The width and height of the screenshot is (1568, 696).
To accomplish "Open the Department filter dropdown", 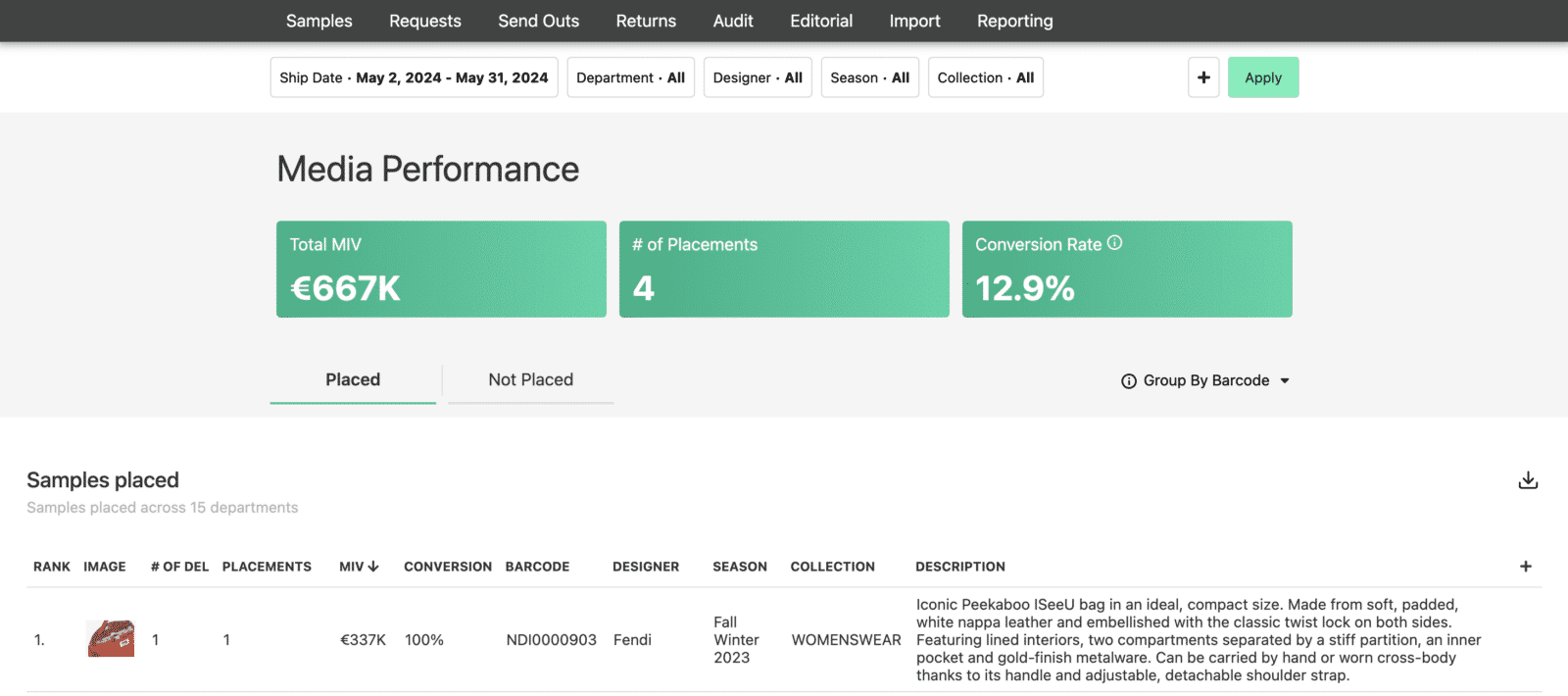I will tap(630, 77).
